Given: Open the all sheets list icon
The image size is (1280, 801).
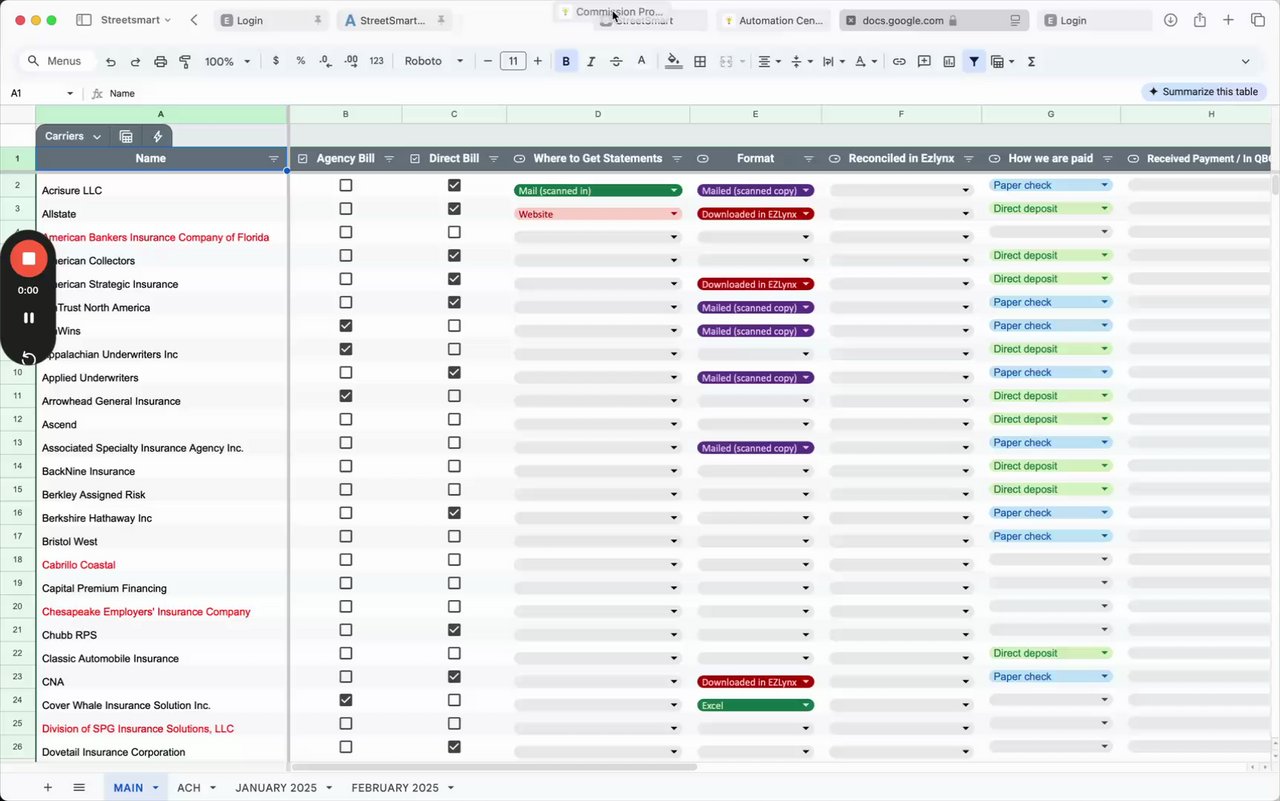Looking at the screenshot, I should (x=79, y=788).
